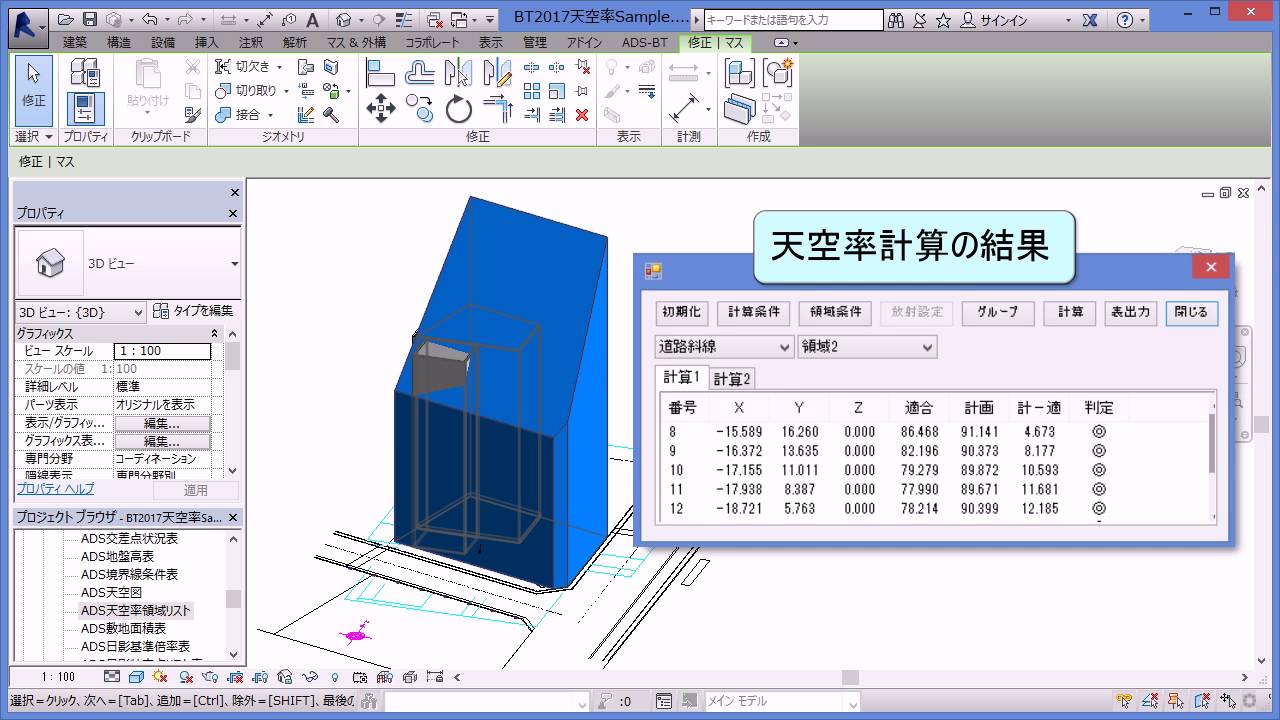Open the 解析 ribbon tab
Viewport: 1280px width, 720px height.
(x=295, y=43)
